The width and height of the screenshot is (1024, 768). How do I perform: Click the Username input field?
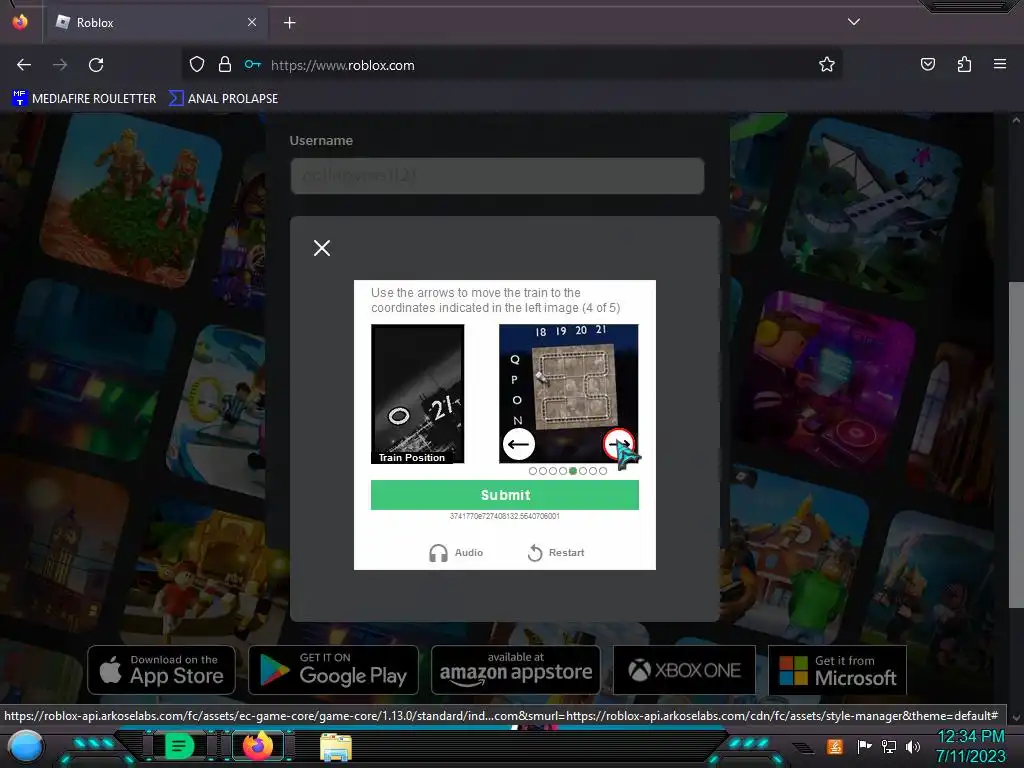pos(497,176)
